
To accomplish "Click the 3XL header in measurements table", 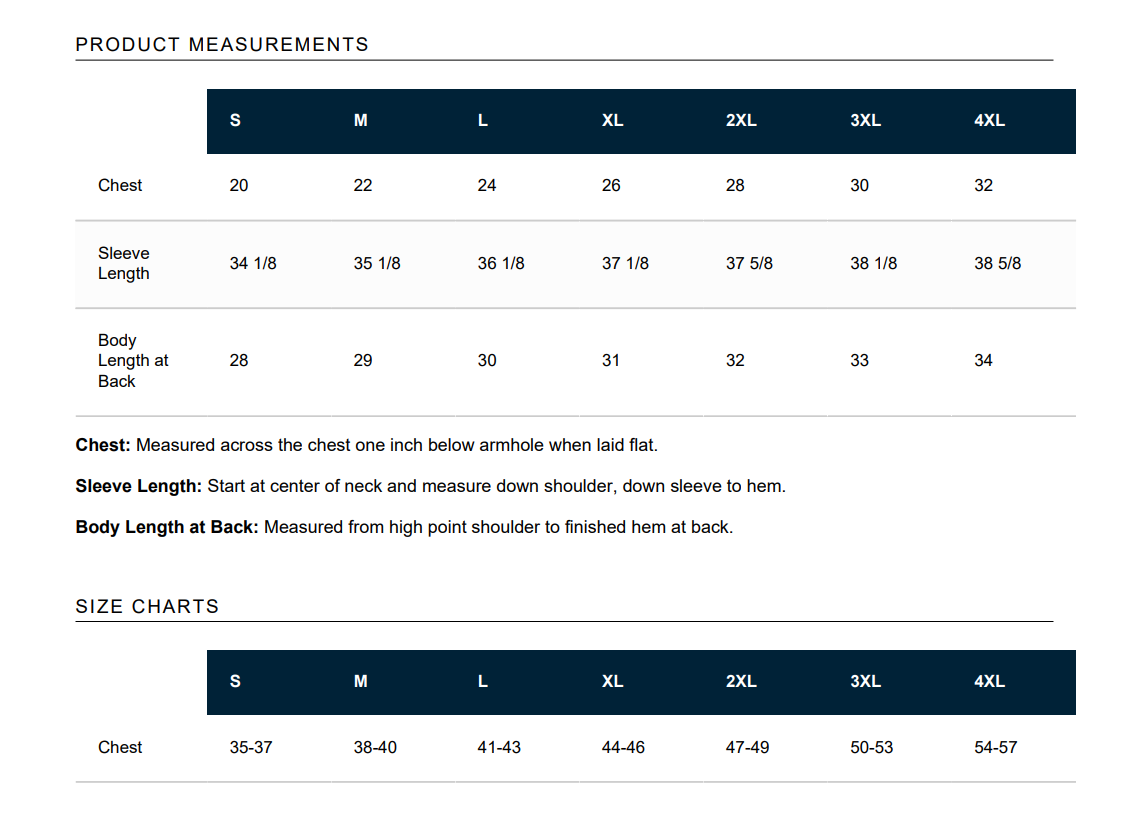I will point(865,121).
